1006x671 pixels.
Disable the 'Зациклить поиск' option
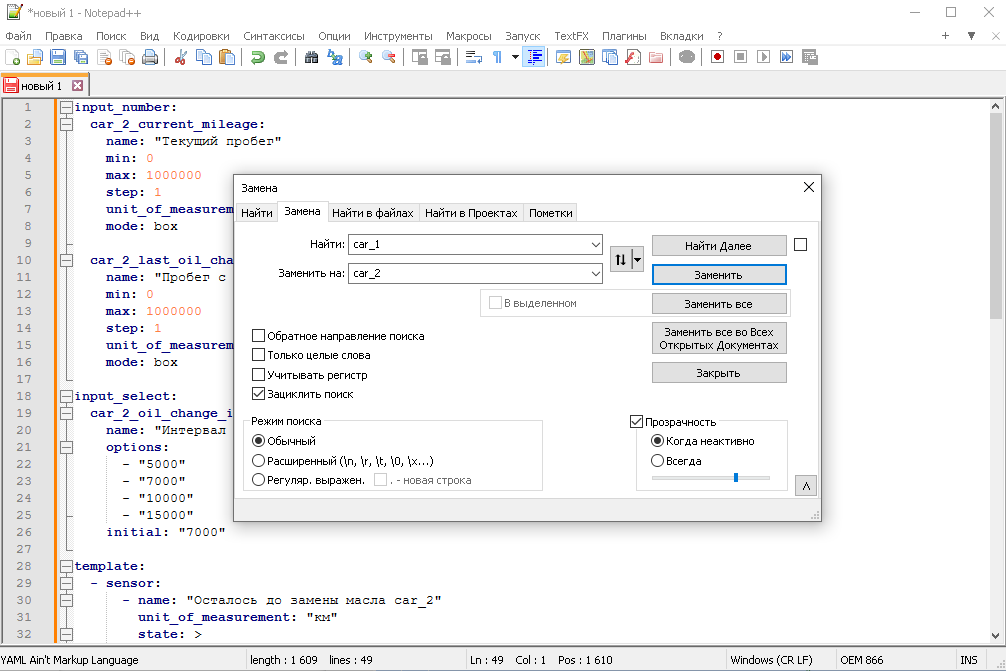tap(258, 393)
